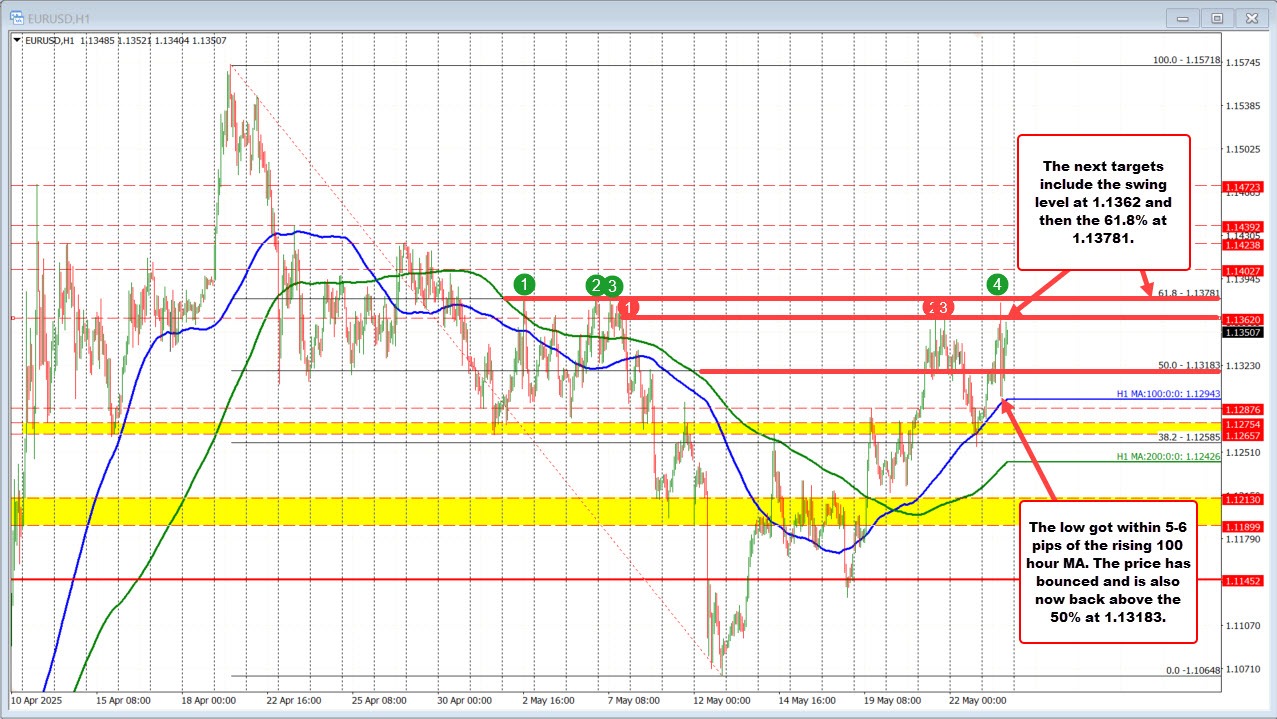This screenshot has height=719, width=1277.
Task: Select green circle marker 3 beside marker 2
Action: tap(610, 286)
